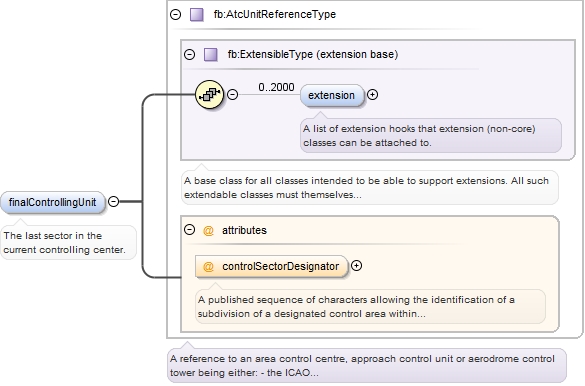
Task: Click @ icon inside controlSectorDesignator box
Action: [x=208, y=266]
